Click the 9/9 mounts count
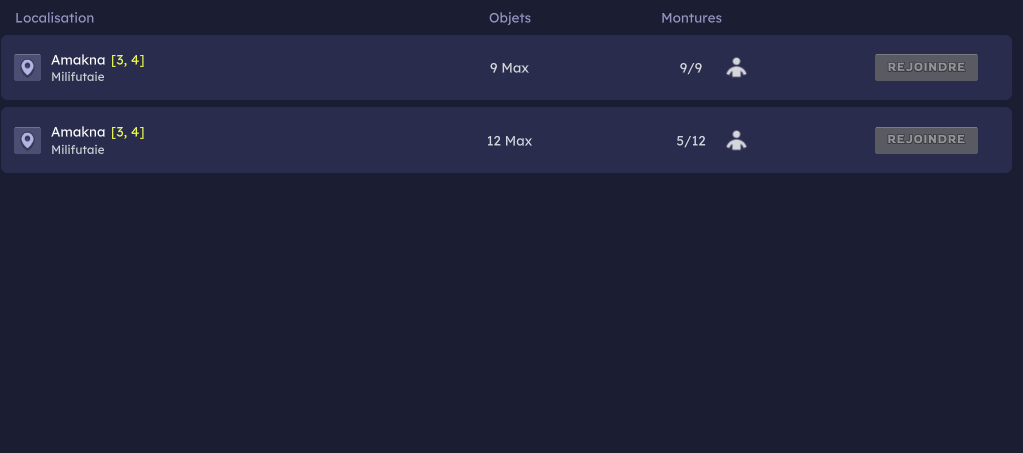Viewport: 1023px width, 453px height. coord(691,68)
